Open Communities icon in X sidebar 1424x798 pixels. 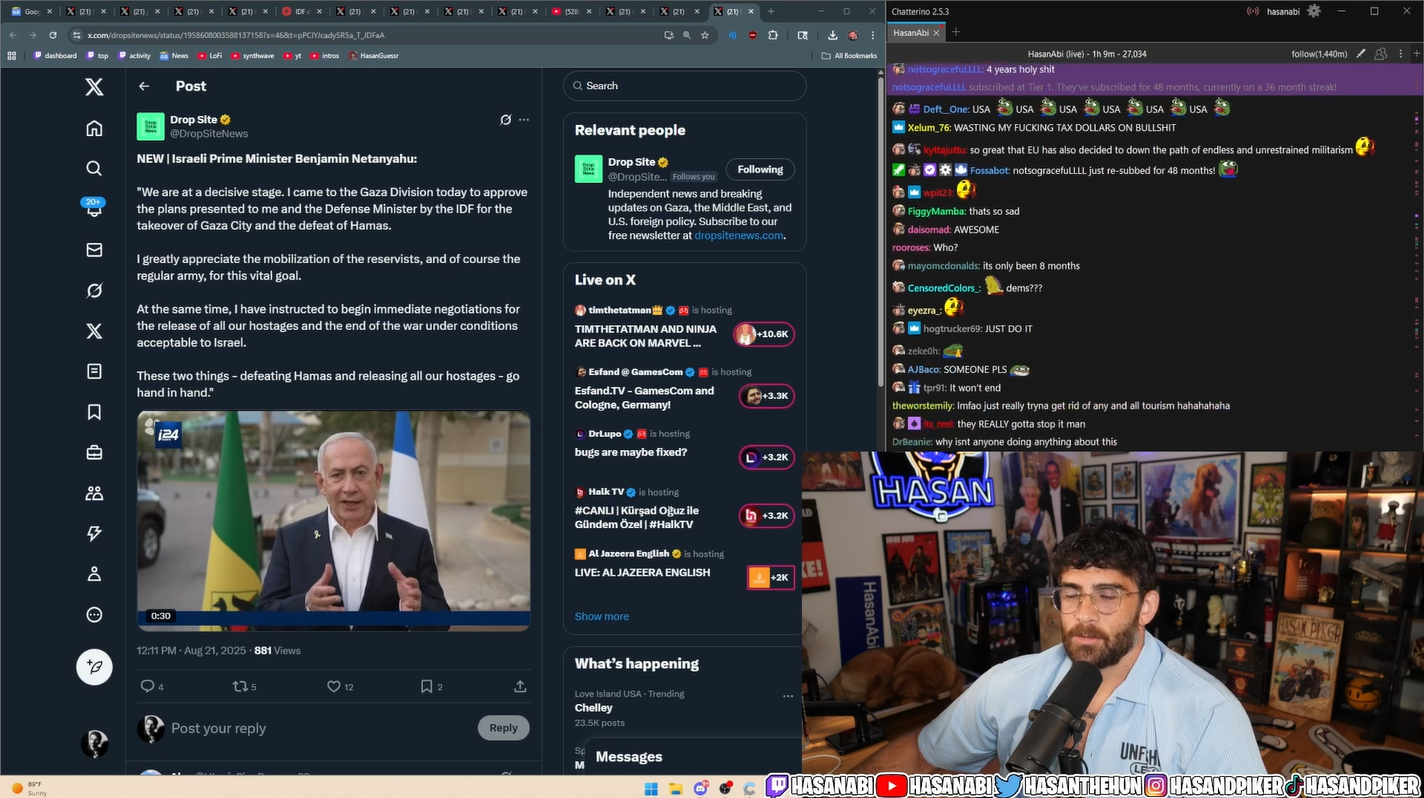(94, 493)
